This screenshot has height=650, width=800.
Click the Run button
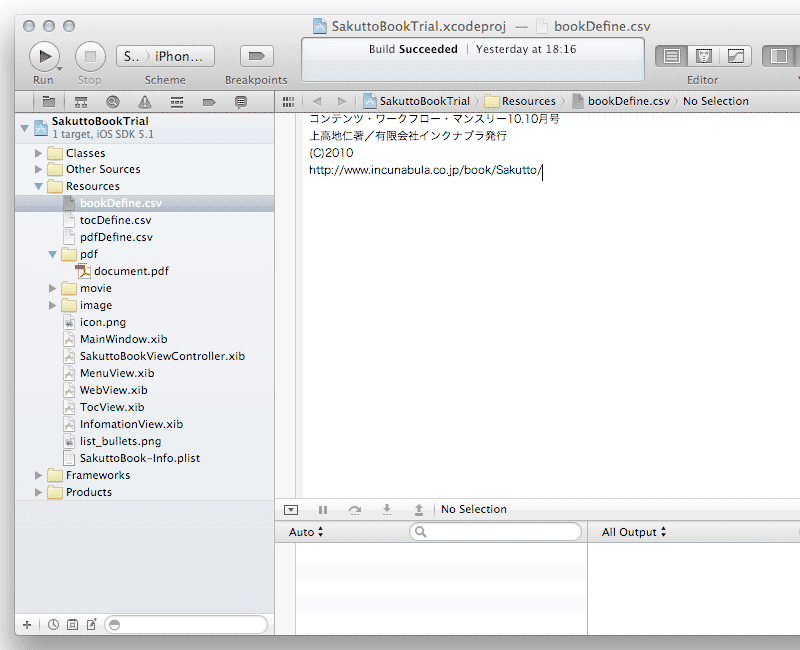pos(44,56)
